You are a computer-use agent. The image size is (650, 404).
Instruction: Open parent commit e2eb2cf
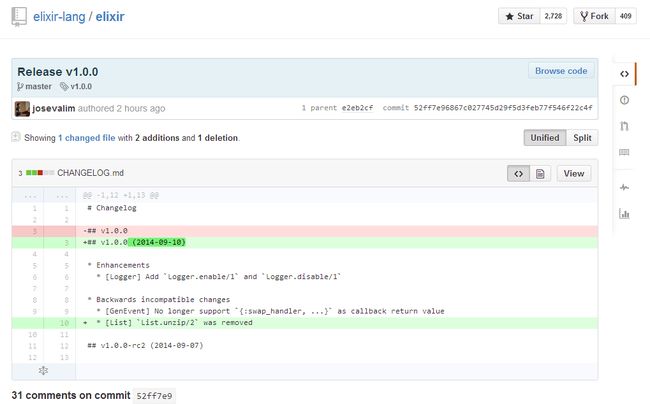[x=357, y=108]
